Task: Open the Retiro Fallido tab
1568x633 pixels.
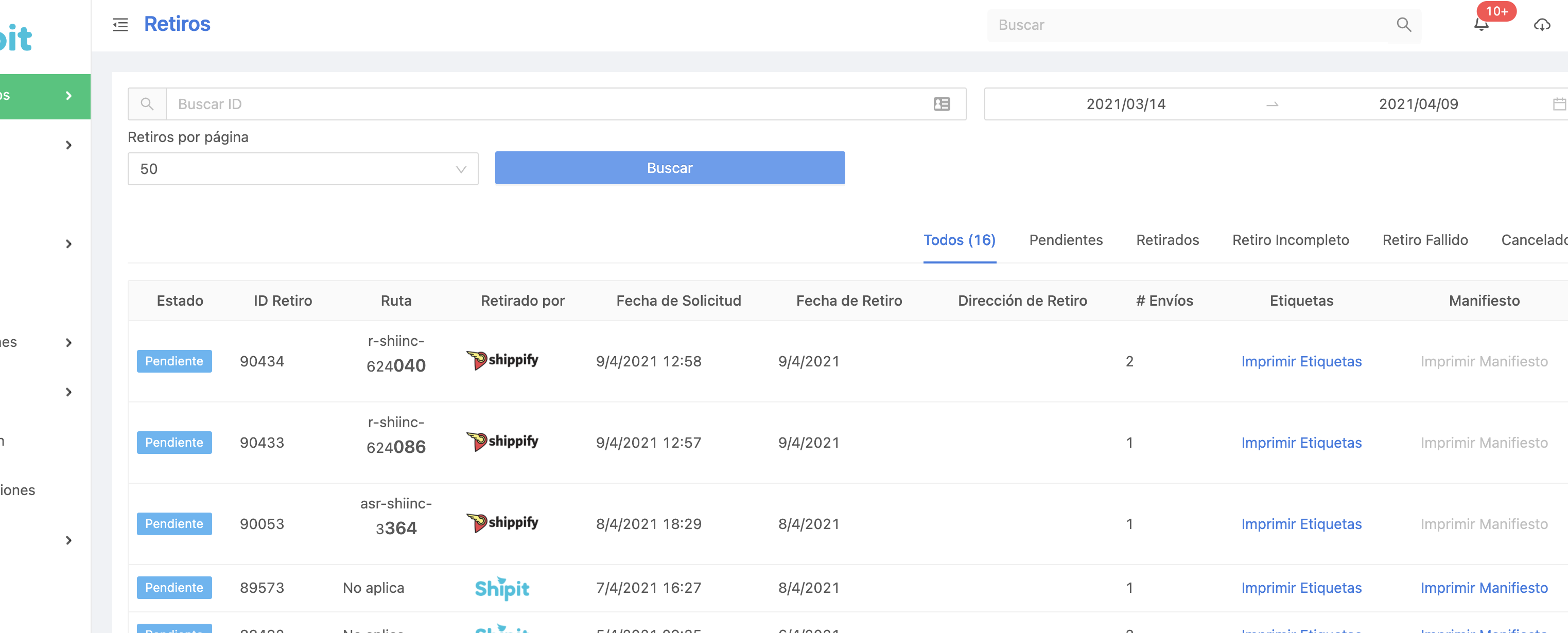Action: [1425, 240]
